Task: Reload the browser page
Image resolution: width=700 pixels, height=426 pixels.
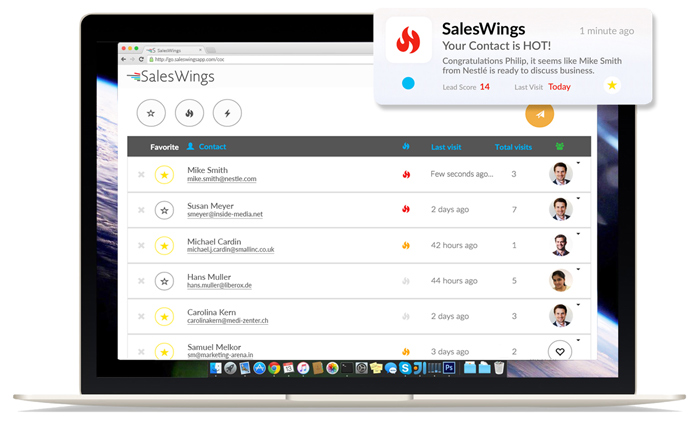Action: [x=141, y=59]
